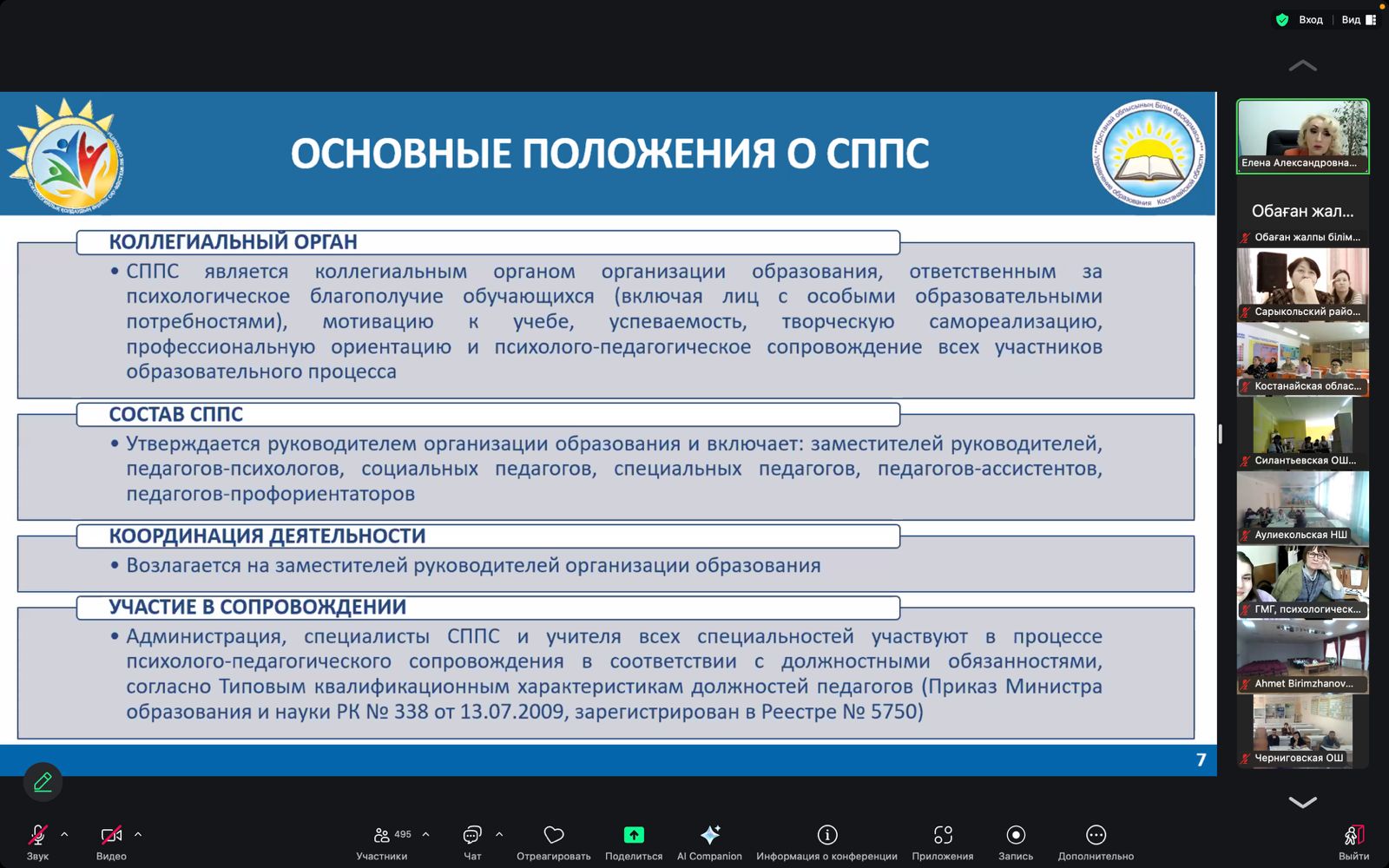Viewport: 1389px width, 868px height.
Task: Expand arrow next to Участники
Action: 425,834
